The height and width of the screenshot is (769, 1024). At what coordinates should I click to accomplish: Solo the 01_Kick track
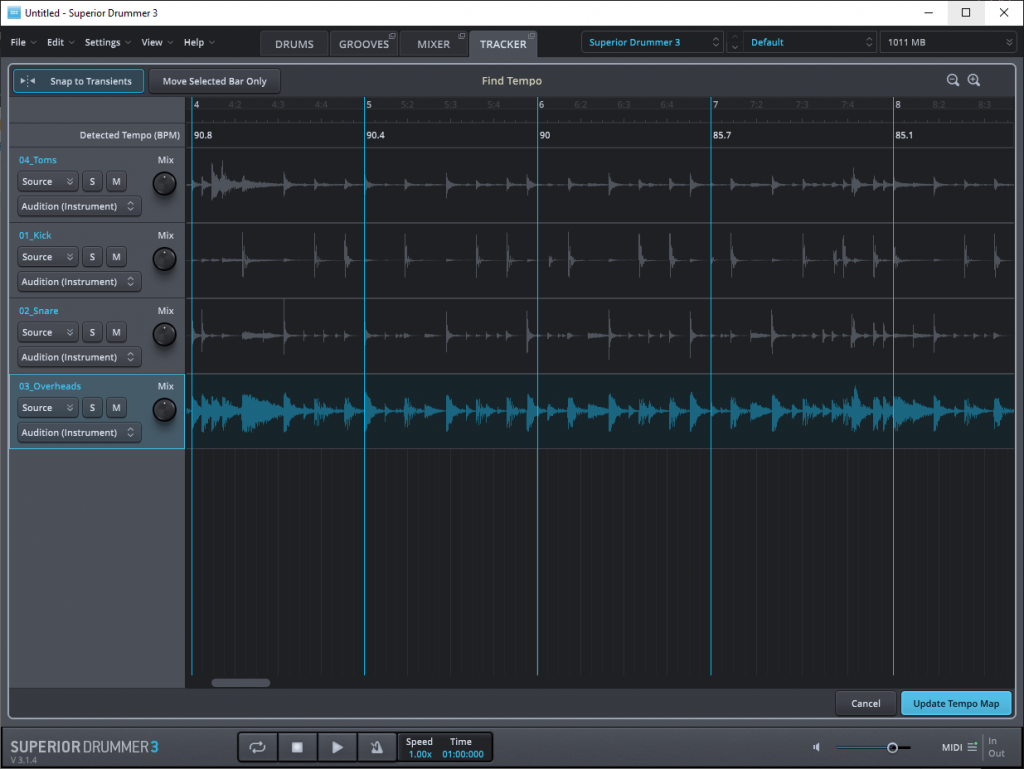pos(92,257)
